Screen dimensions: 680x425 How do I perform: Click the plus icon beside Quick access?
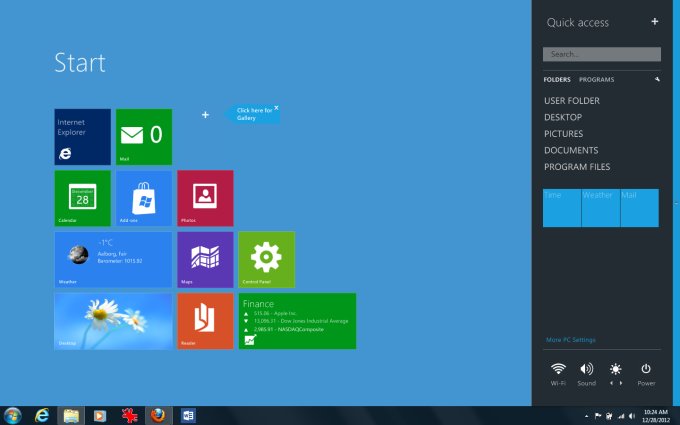coord(655,21)
